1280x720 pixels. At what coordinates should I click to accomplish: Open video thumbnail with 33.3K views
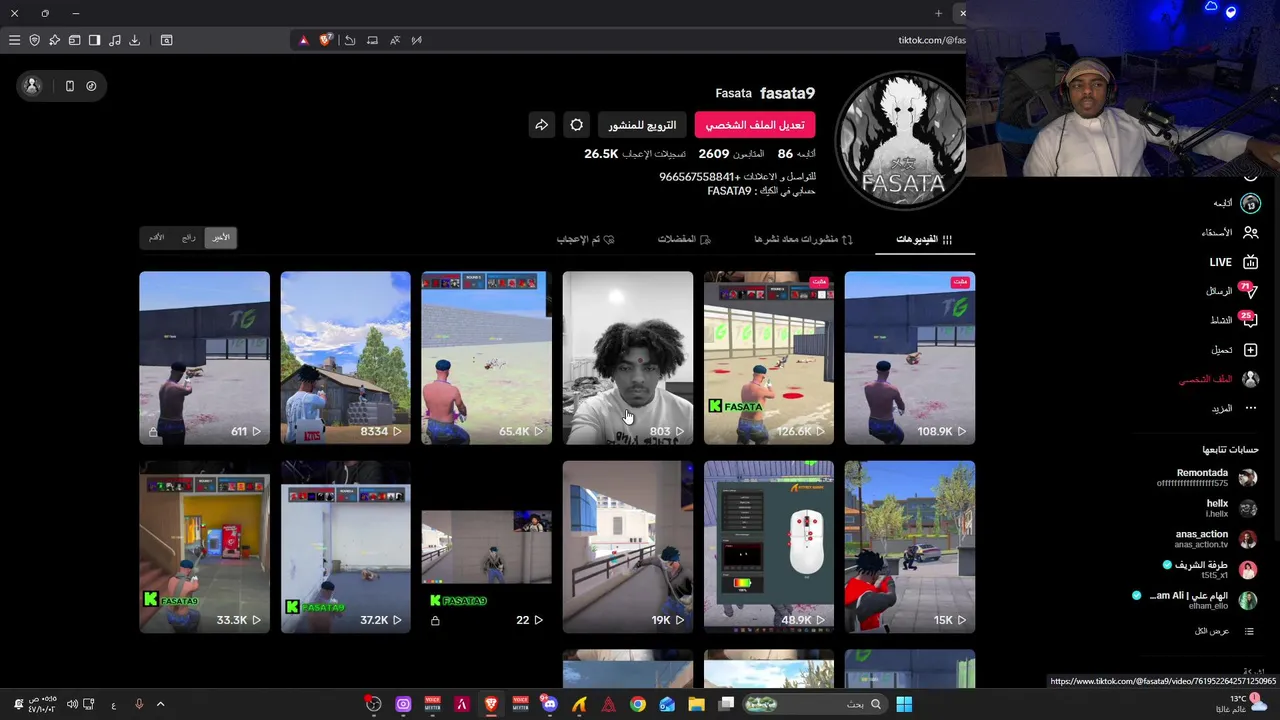(x=204, y=547)
